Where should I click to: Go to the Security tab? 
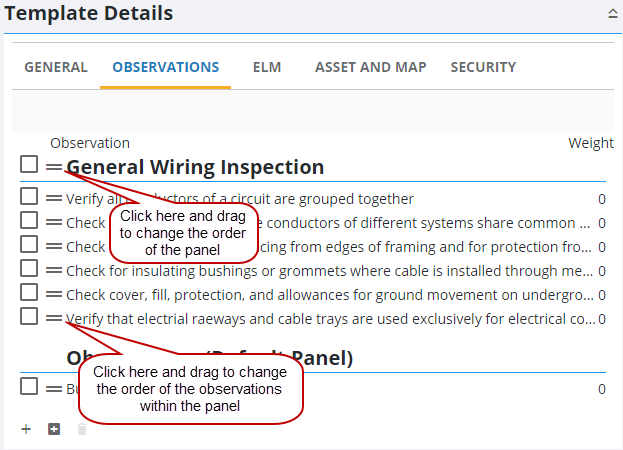[x=483, y=67]
